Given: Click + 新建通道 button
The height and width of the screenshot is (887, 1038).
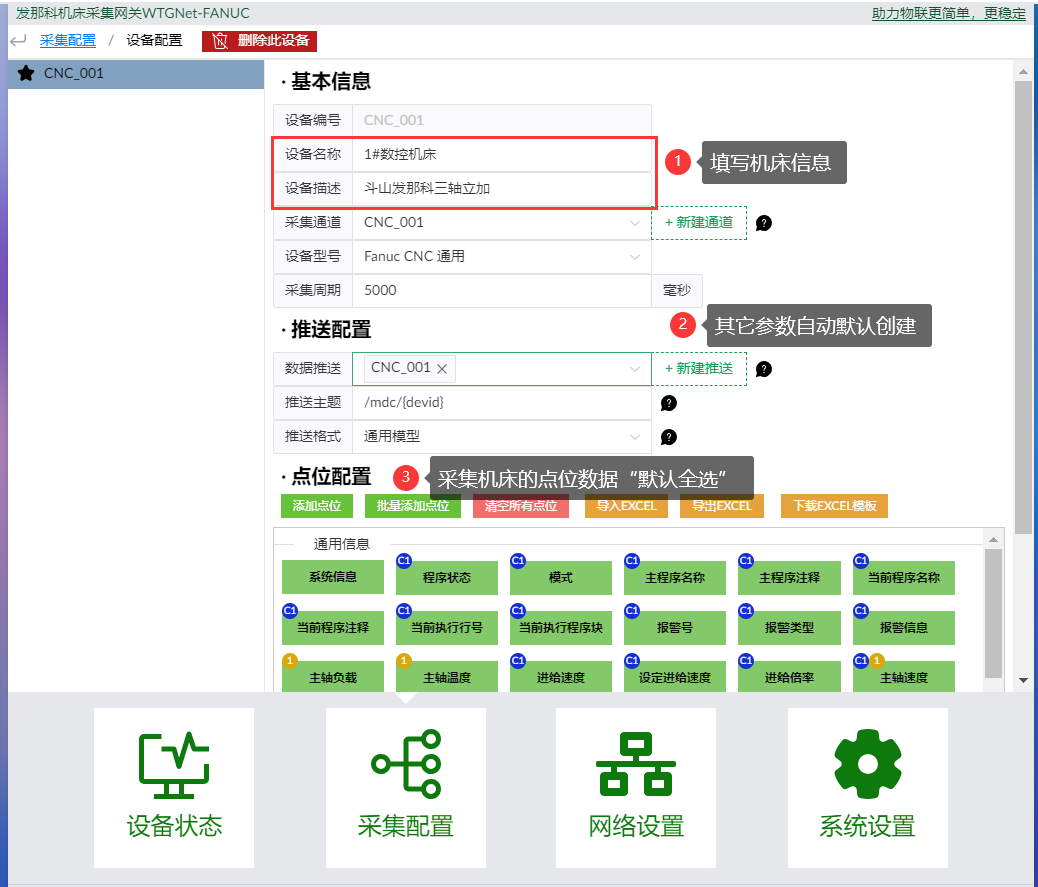Looking at the screenshot, I should 699,222.
